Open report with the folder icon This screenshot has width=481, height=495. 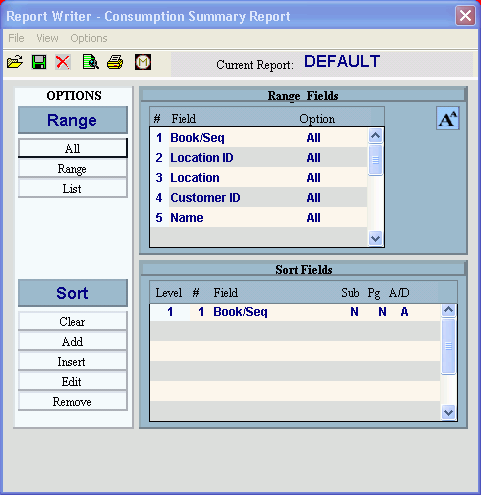pyautogui.click(x=15, y=62)
